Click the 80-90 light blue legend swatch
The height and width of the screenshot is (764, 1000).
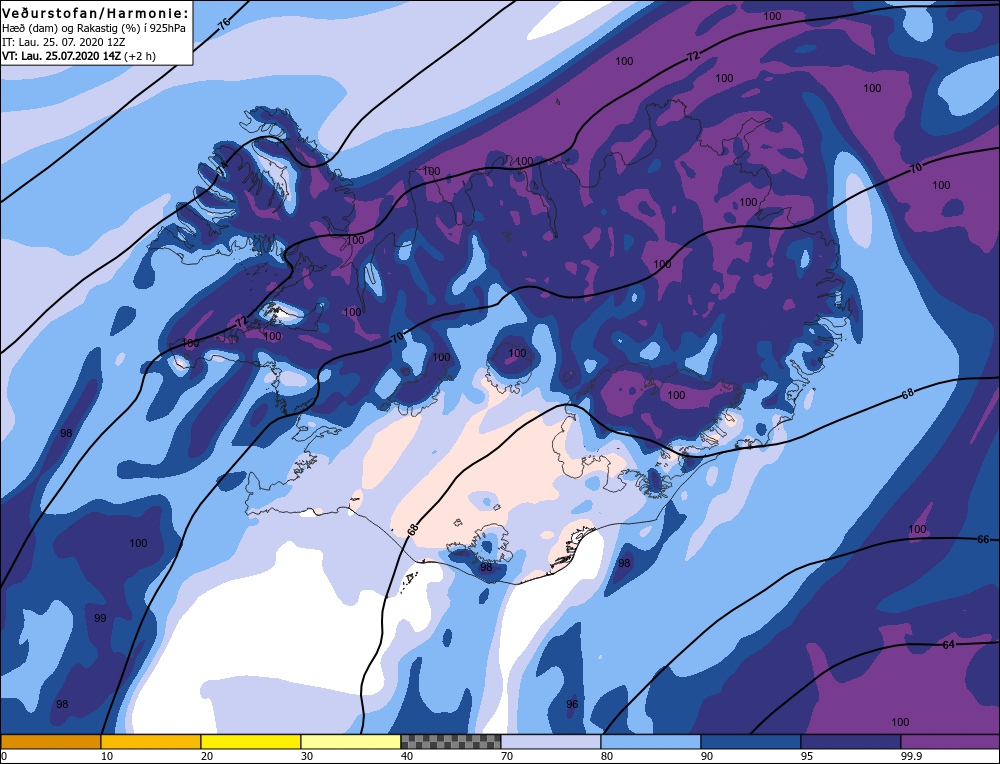[651, 742]
